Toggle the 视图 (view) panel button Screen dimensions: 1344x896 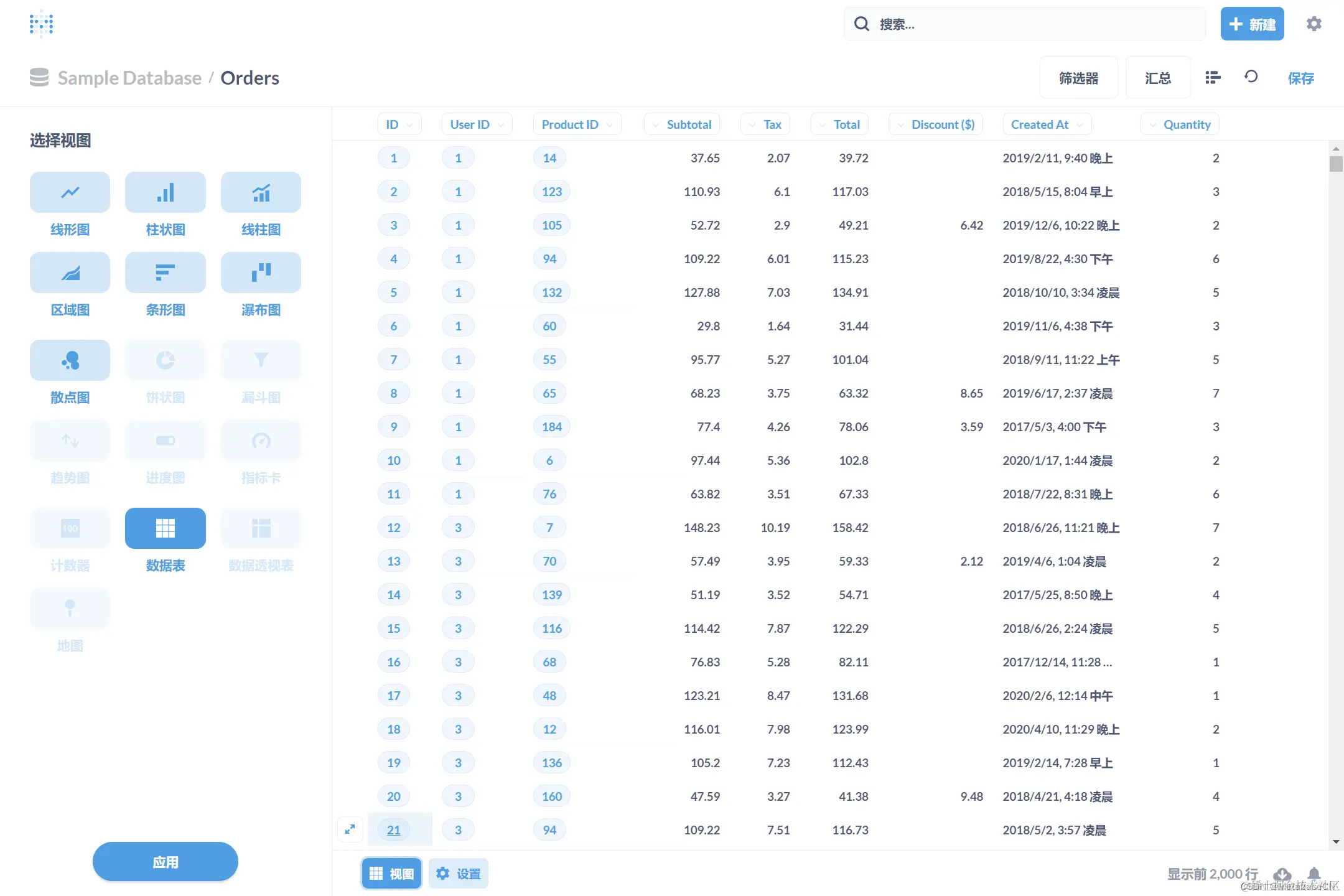(391, 874)
